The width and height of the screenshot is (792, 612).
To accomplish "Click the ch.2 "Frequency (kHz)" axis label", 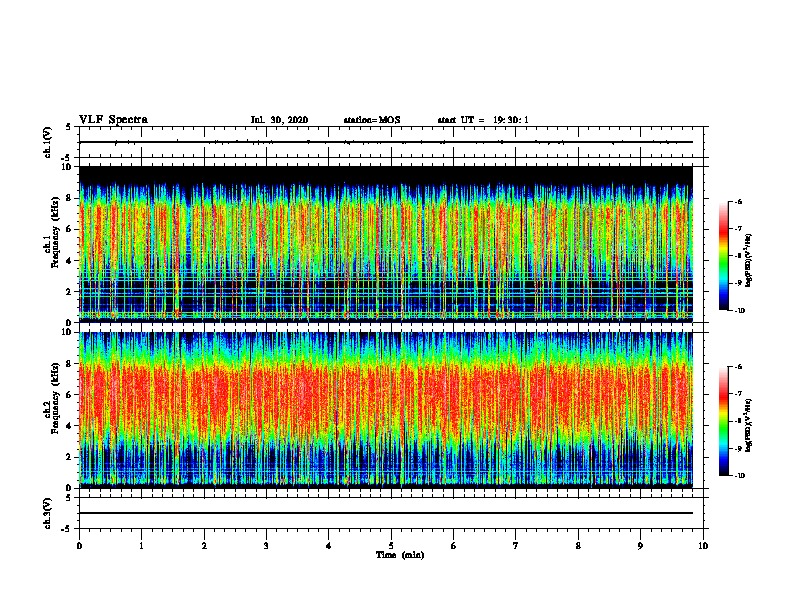I will coord(55,398).
